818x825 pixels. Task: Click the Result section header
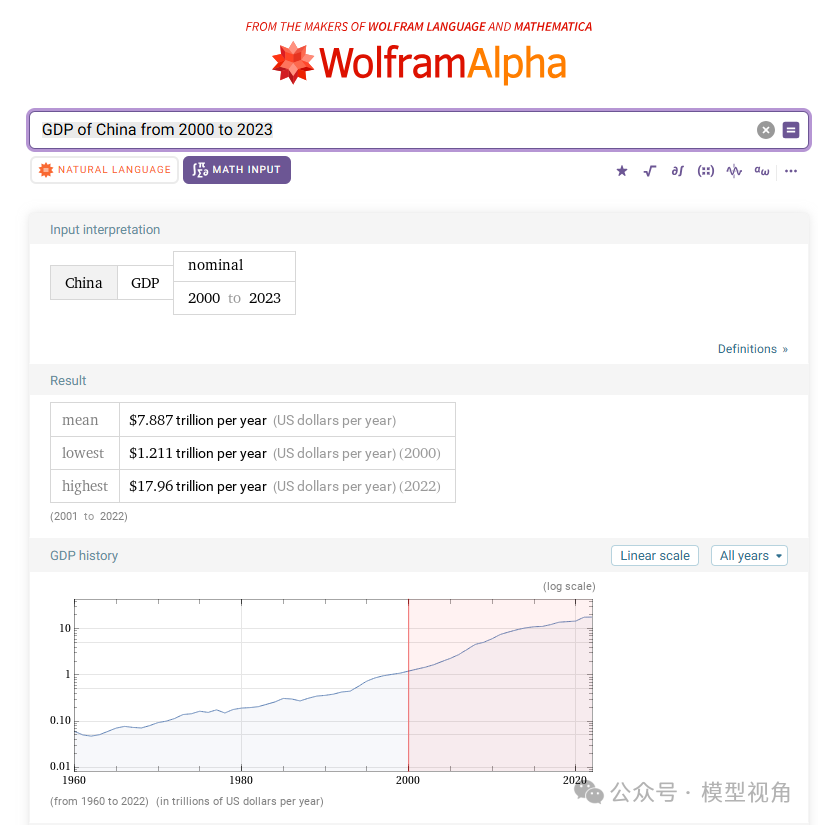[68, 381]
